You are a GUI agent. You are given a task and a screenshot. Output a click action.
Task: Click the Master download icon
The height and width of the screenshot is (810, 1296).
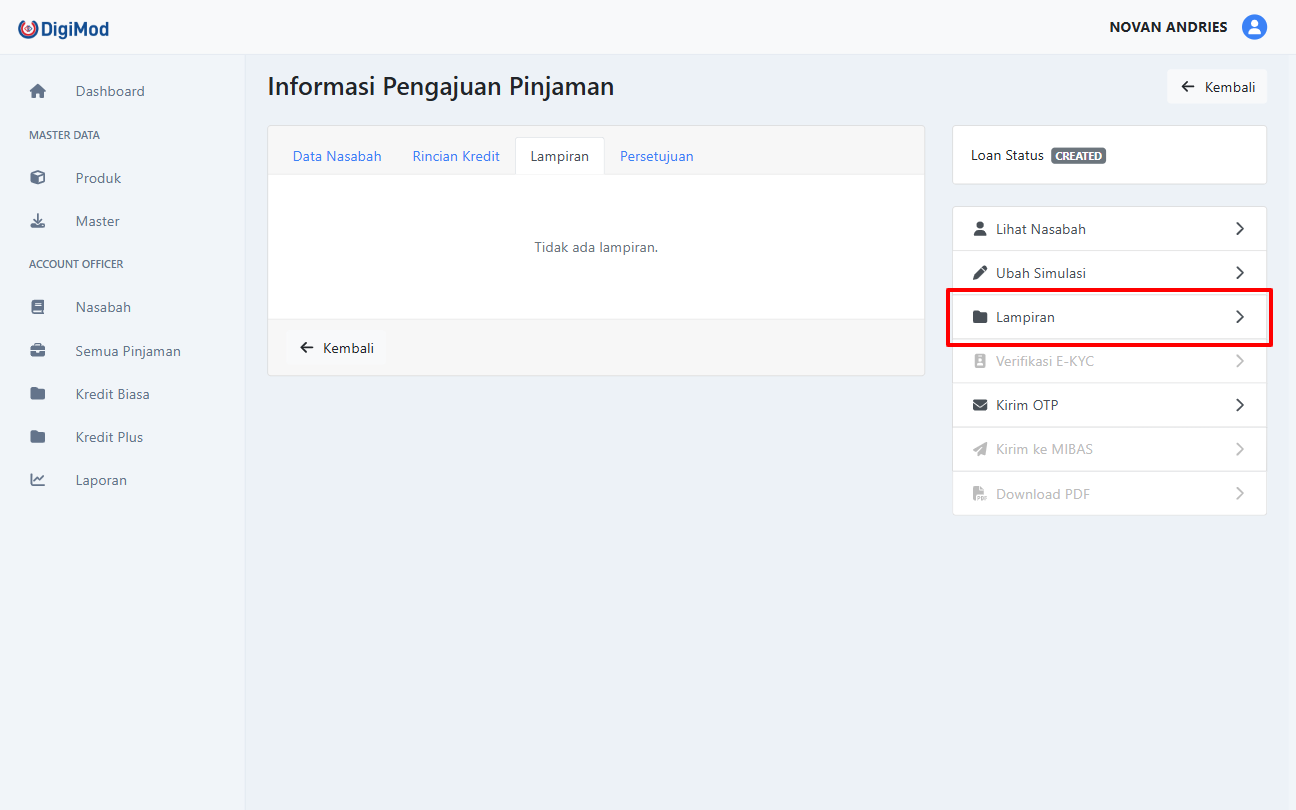38,221
